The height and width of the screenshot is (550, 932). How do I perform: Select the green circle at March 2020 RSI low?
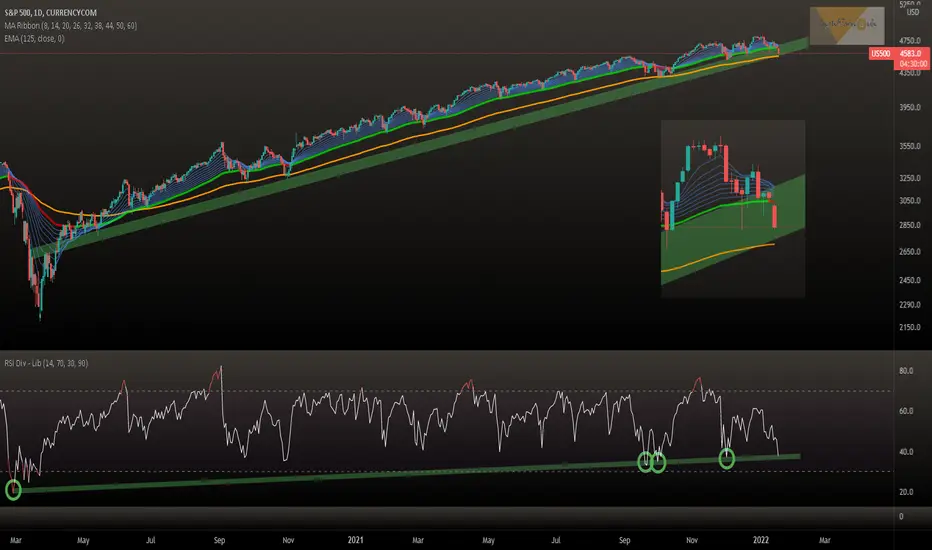[13, 490]
